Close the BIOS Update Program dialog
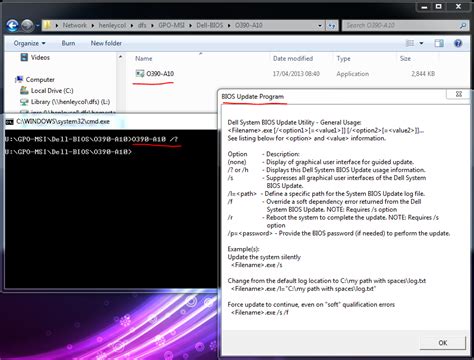The width and height of the screenshot is (474, 360). 459,94
